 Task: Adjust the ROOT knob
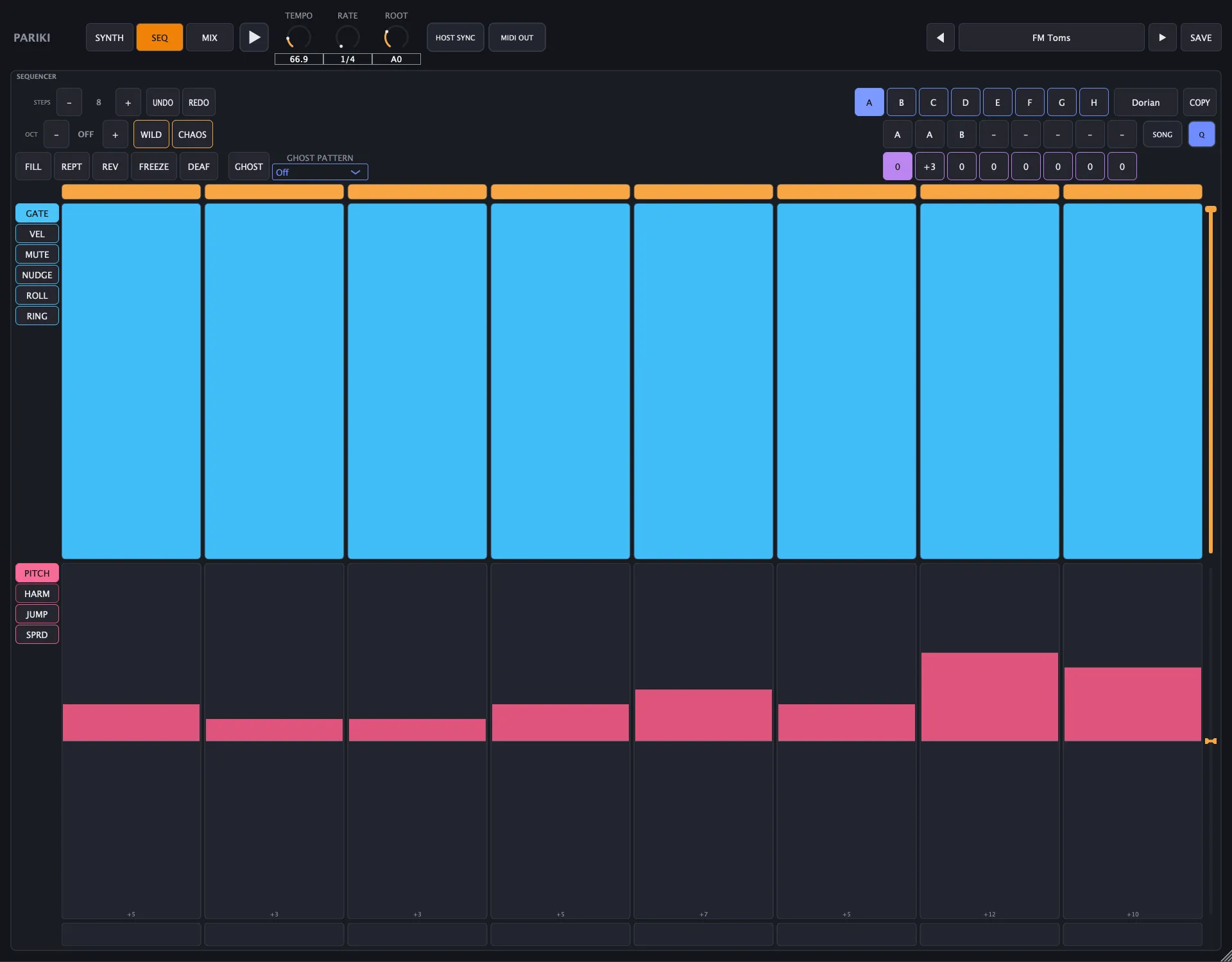pyautogui.click(x=396, y=37)
